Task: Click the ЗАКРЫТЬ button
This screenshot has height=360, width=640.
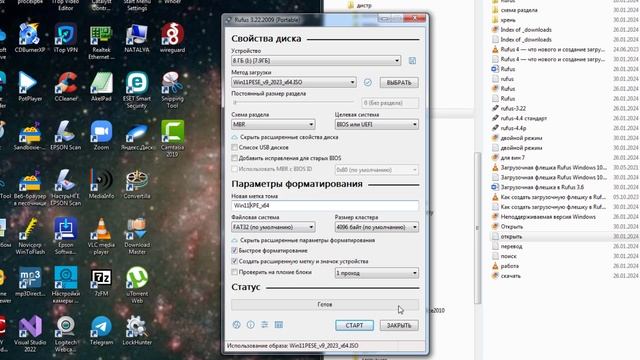Action: [399, 325]
